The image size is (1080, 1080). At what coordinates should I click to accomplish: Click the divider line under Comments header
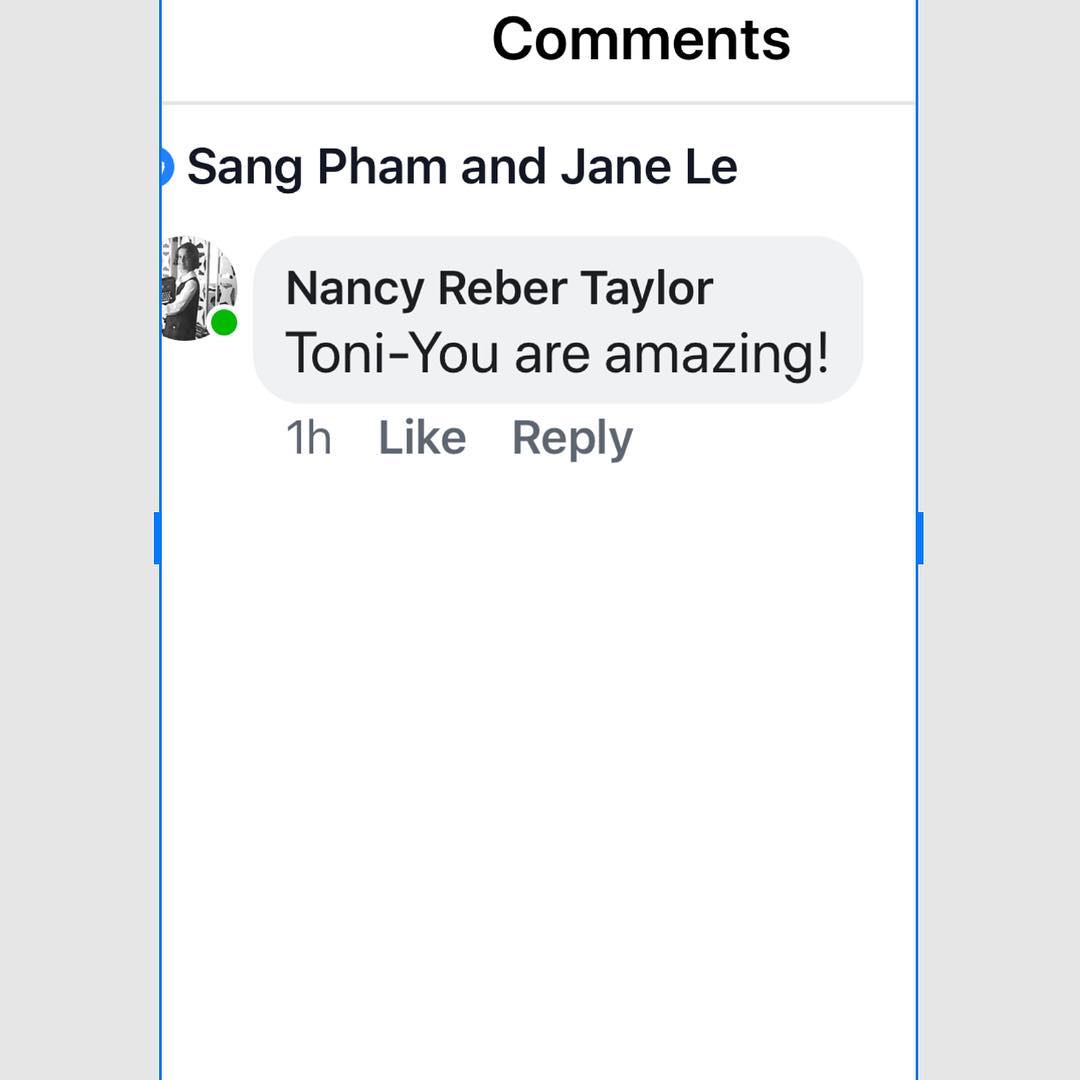(x=540, y=103)
